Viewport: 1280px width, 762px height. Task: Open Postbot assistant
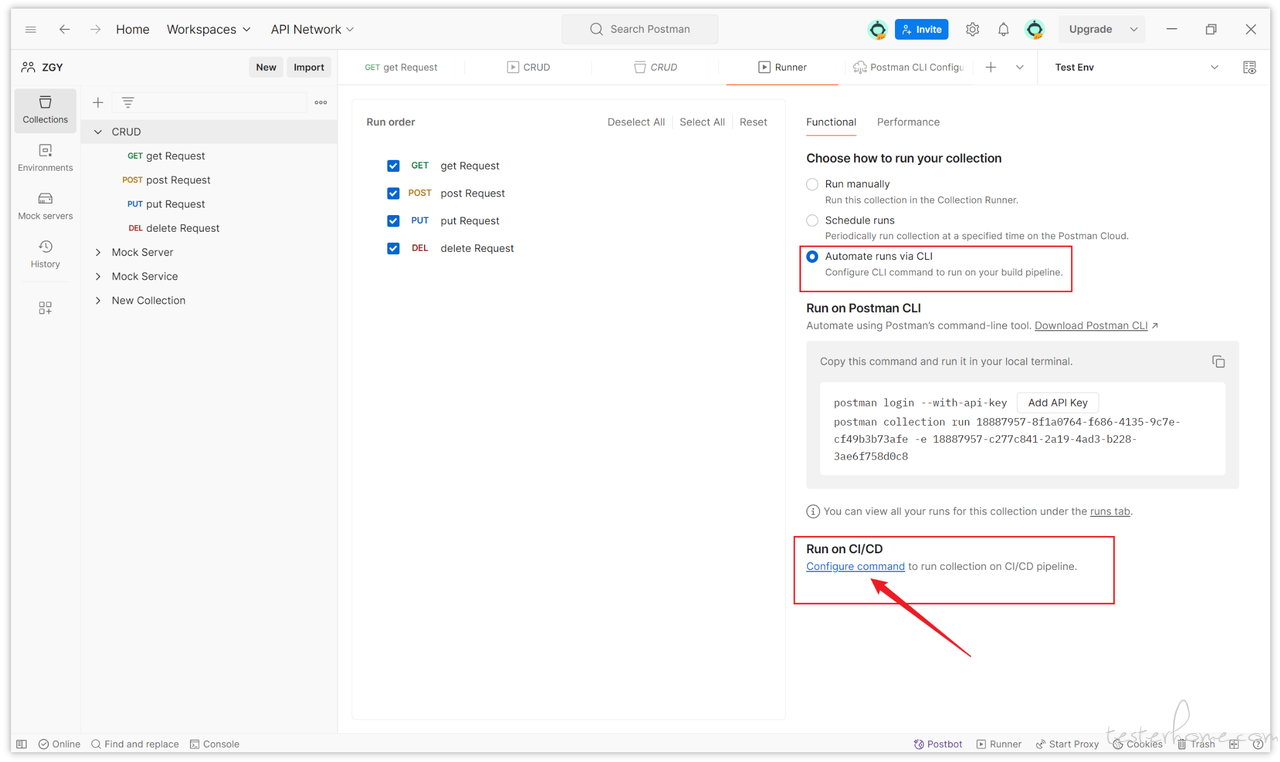[x=938, y=744]
